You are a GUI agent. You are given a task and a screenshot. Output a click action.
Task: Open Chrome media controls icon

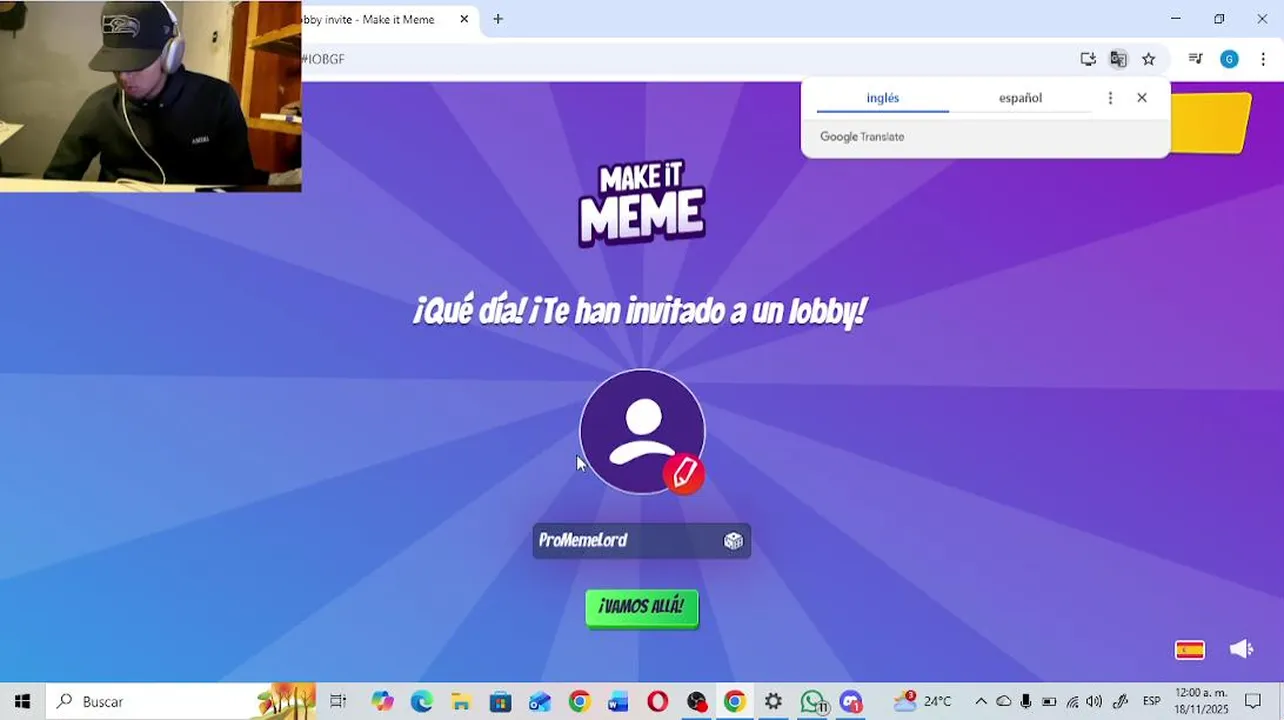click(1195, 59)
